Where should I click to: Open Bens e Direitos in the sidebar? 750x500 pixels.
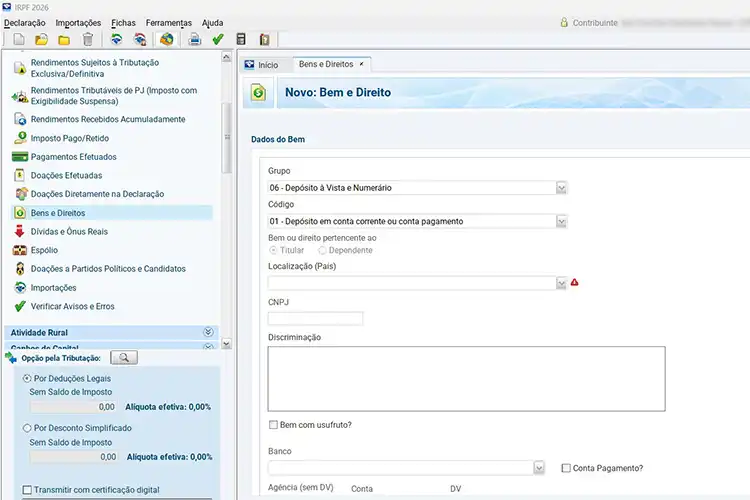(111, 212)
